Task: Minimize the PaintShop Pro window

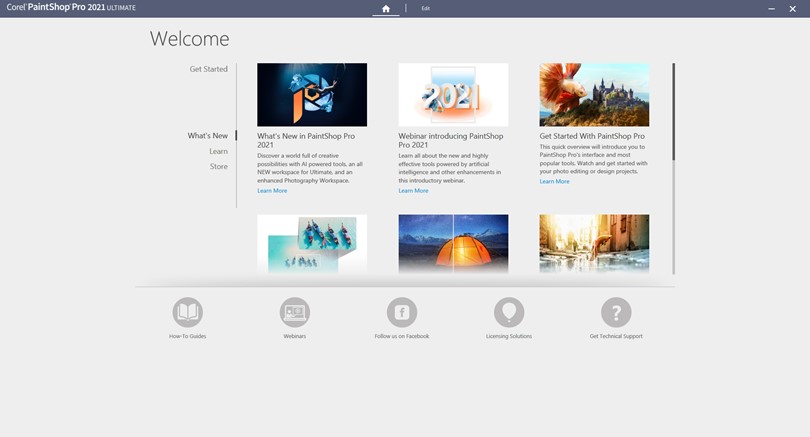Action: (x=771, y=9)
